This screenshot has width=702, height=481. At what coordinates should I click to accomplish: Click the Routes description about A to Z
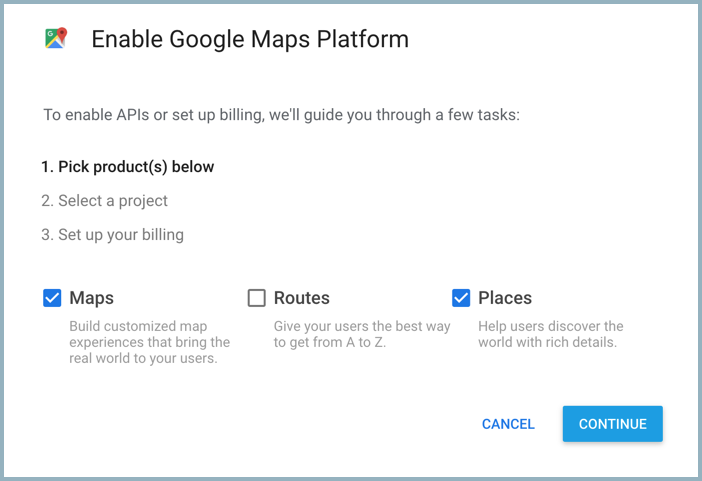pyautogui.click(x=362, y=334)
